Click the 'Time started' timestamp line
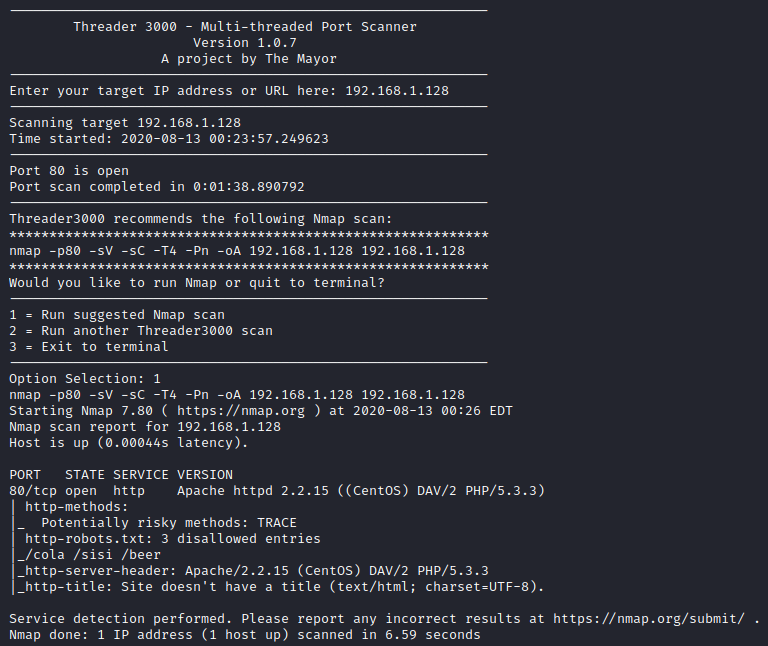768x646 pixels. (169, 139)
